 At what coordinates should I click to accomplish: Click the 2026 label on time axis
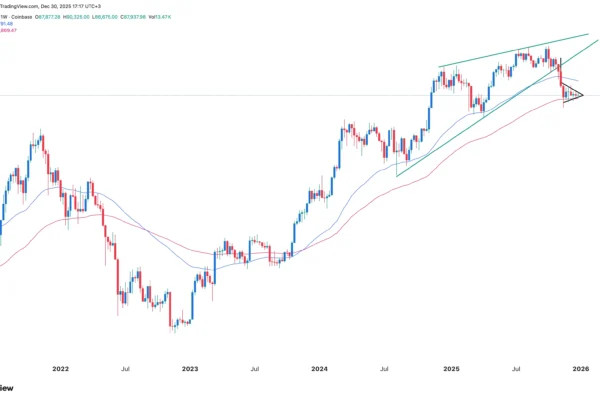click(579, 368)
